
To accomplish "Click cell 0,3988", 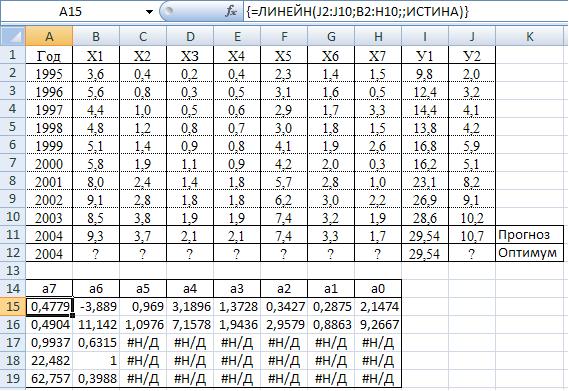I will pos(96,379).
